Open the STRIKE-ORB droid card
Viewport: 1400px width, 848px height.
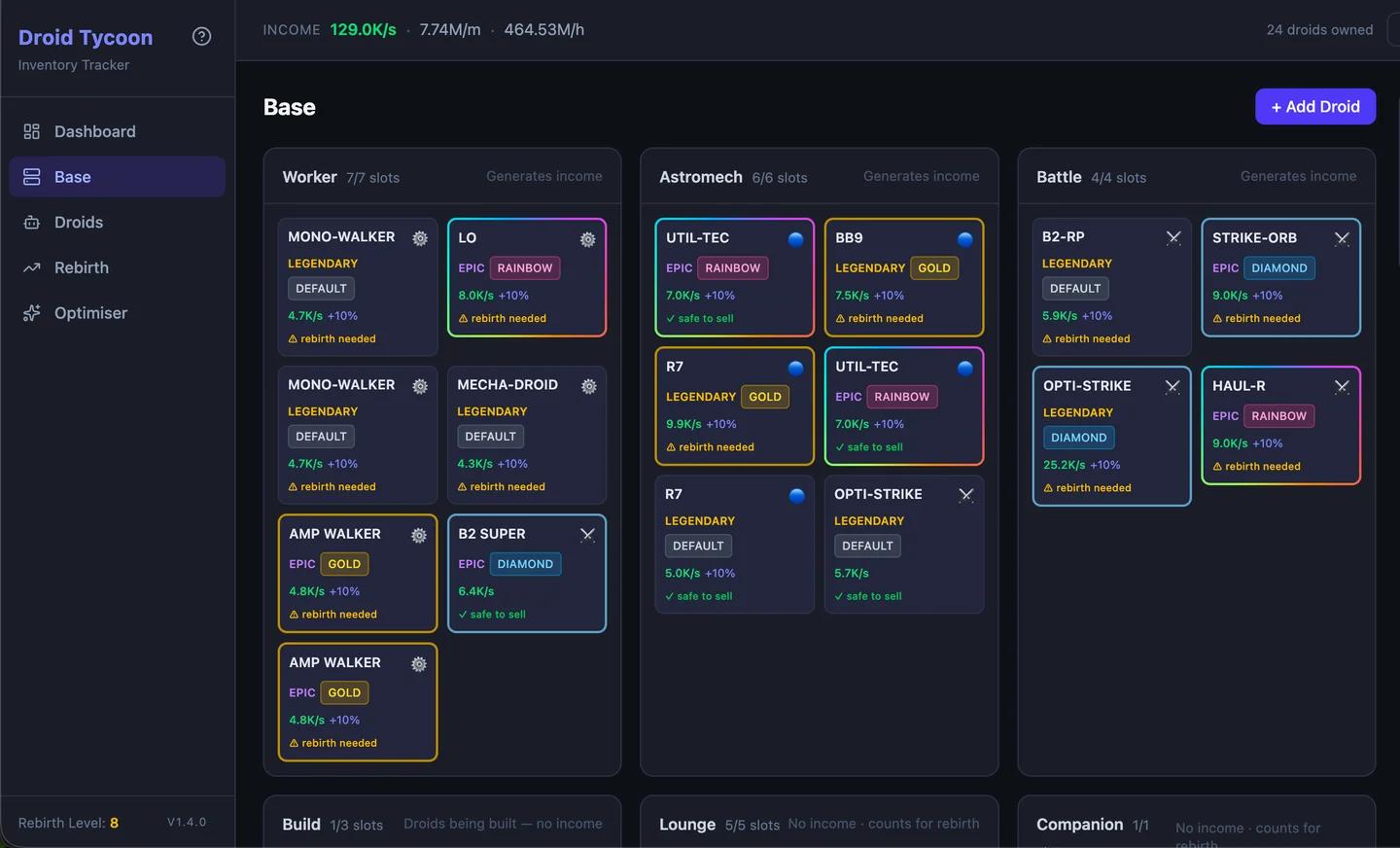click(x=1280, y=277)
